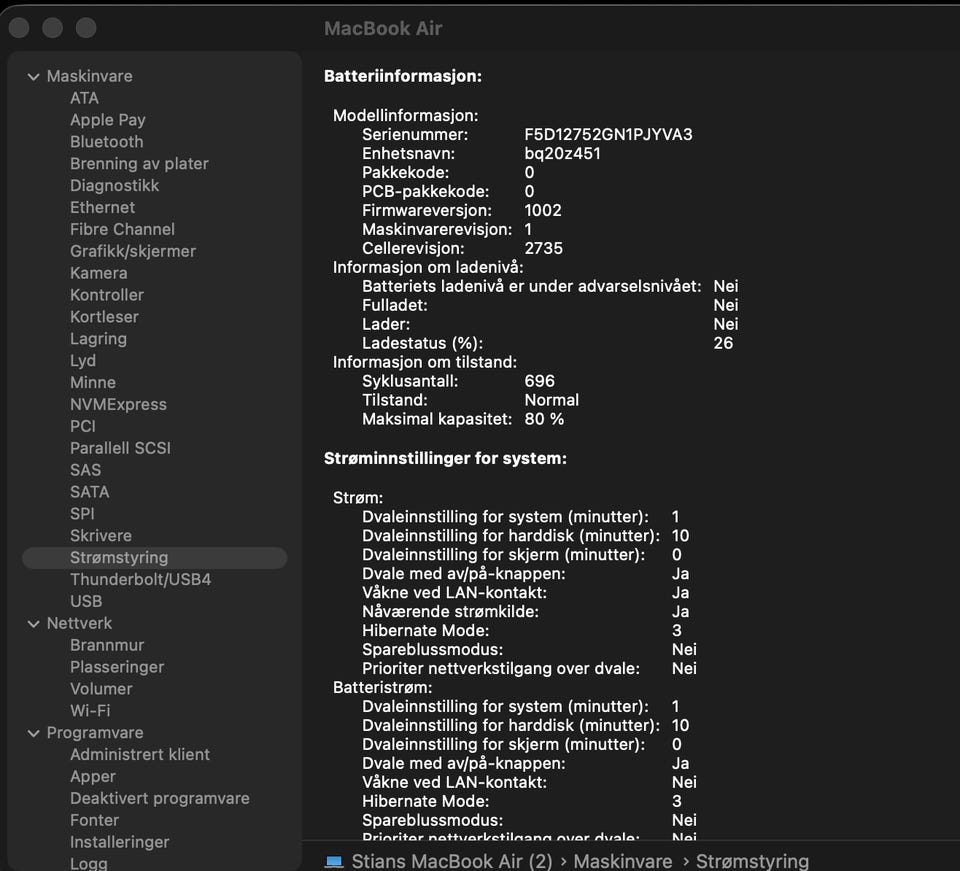Open Kontroller entry
Screen dimensions: 960x871
click(107, 295)
